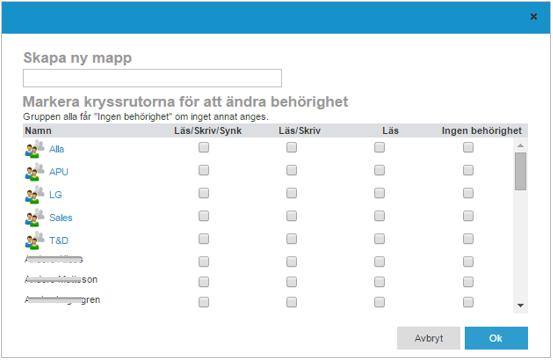Check Ingen behörighet for user ending 'gren'
Screen dimensions: 553x360
[468, 302]
